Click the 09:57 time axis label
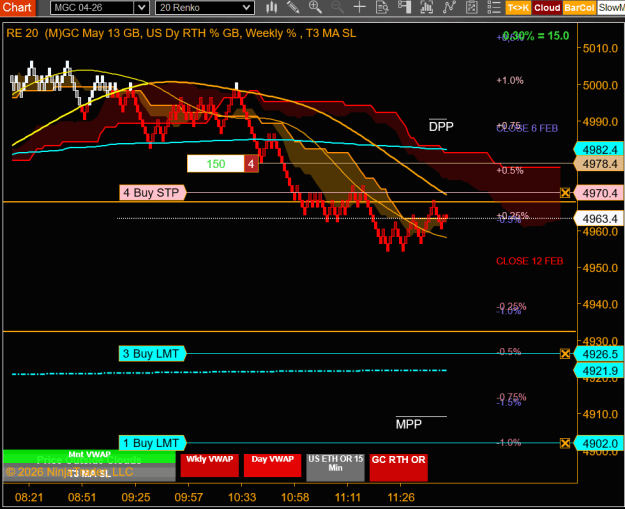 point(189,497)
